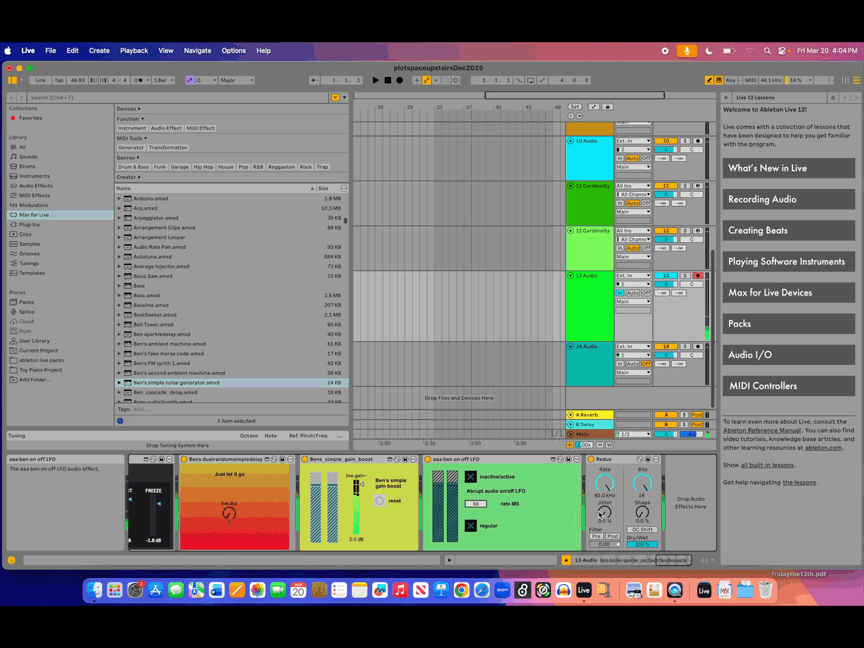This screenshot has width=864, height=648.
Task: Open Splice under Places
Action: pos(26,312)
